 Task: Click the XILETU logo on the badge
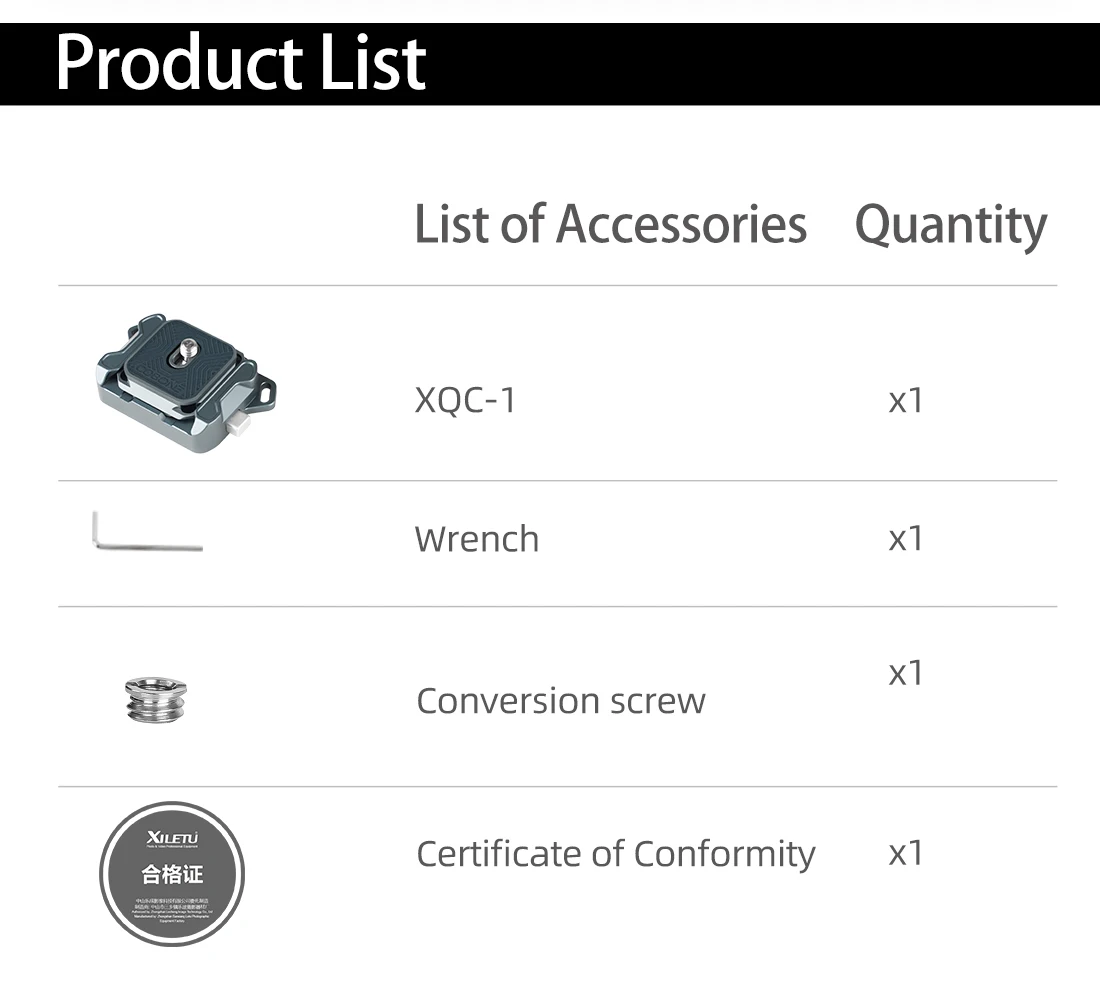coord(173,838)
